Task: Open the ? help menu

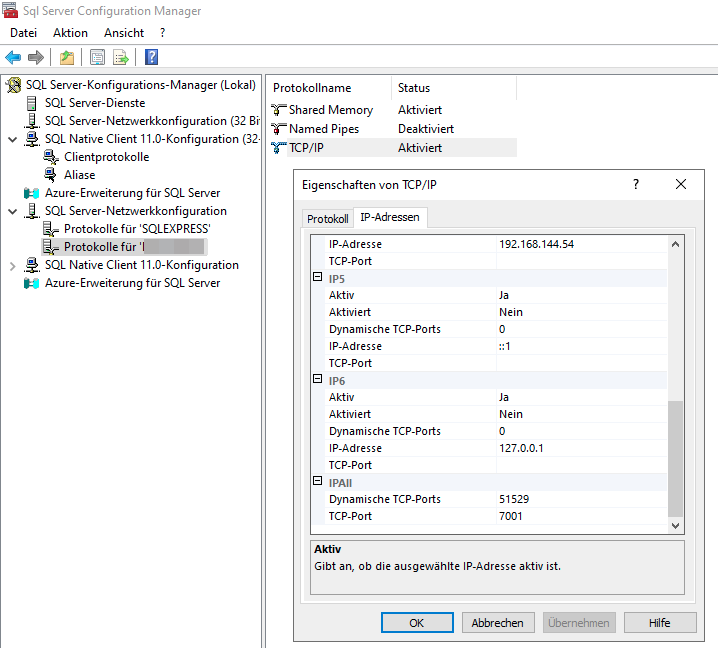Action: click(x=162, y=33)
